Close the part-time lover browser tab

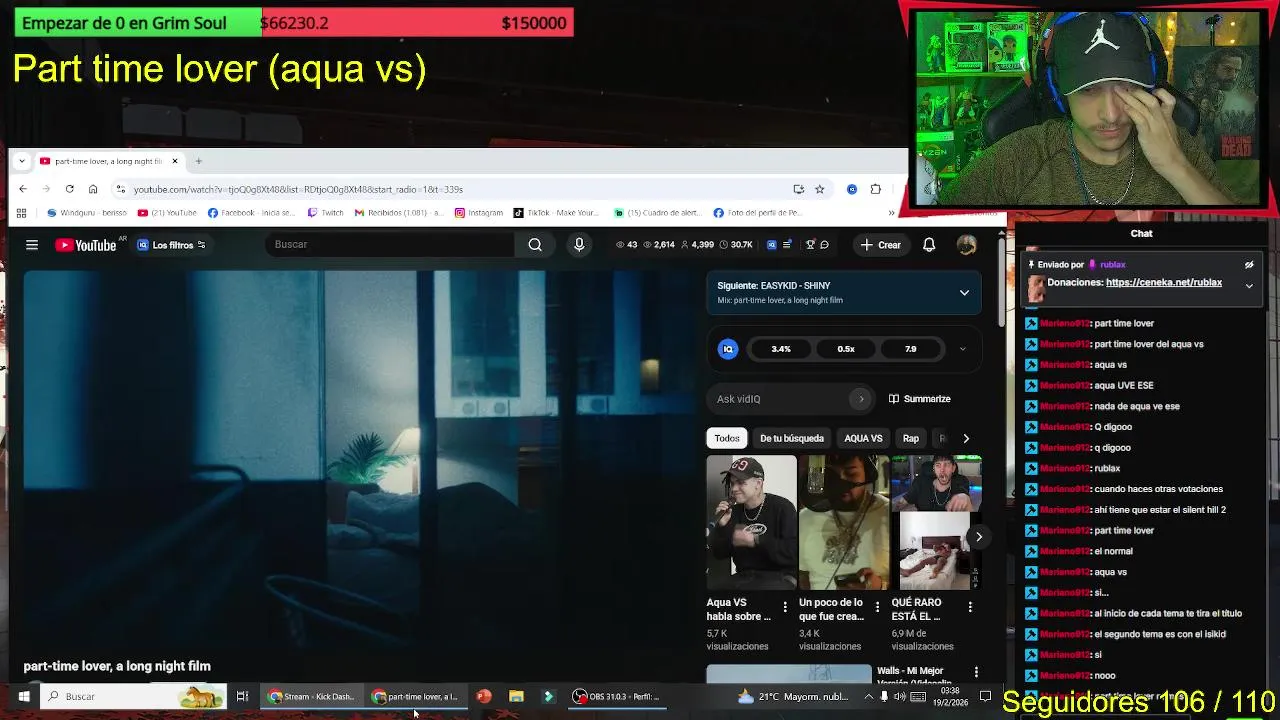pos(175,161)
